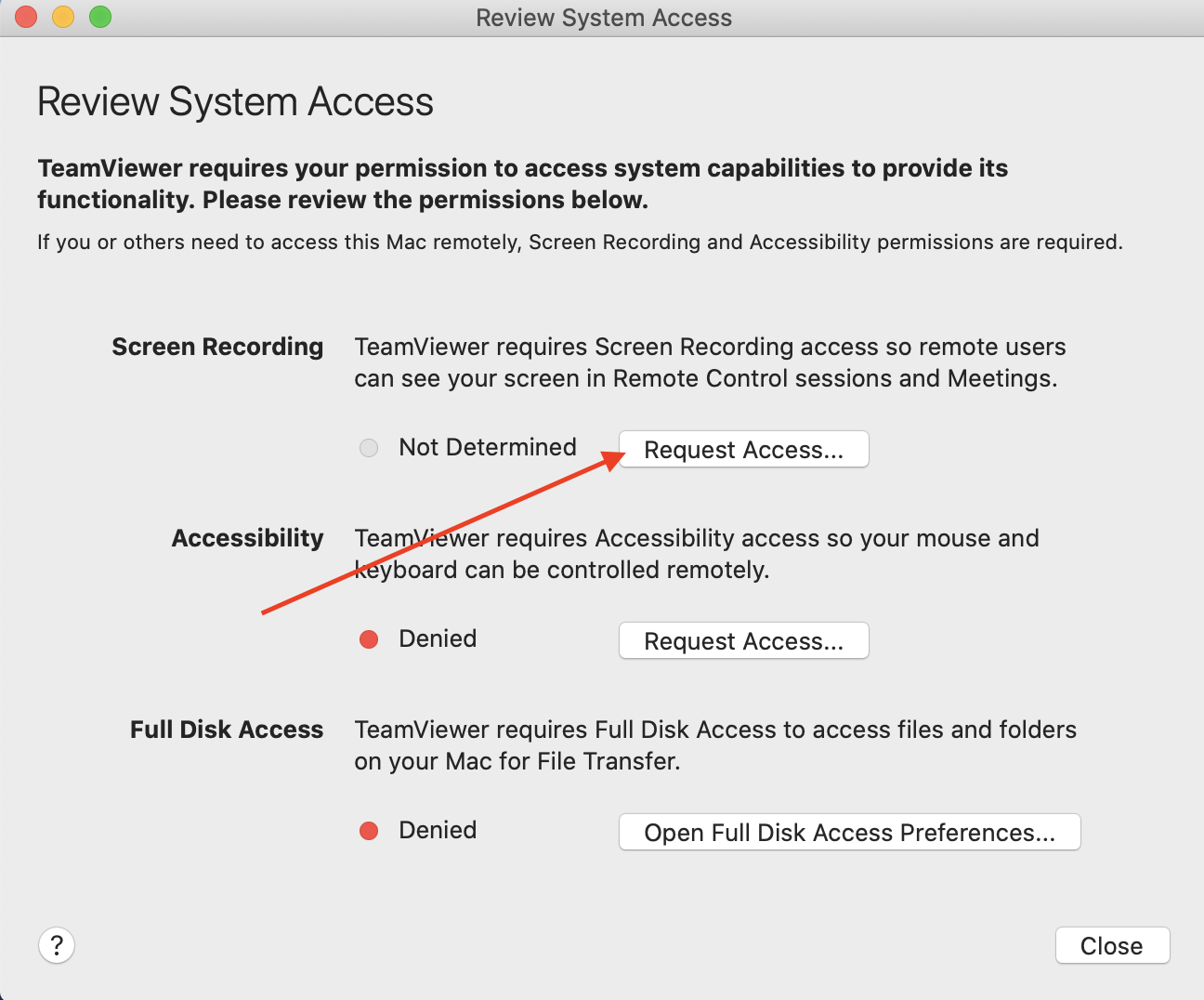The image size is (1204, 1000).
Task: Click the red Denied indicator under Full Disk Access
Action: click(369, 831)
